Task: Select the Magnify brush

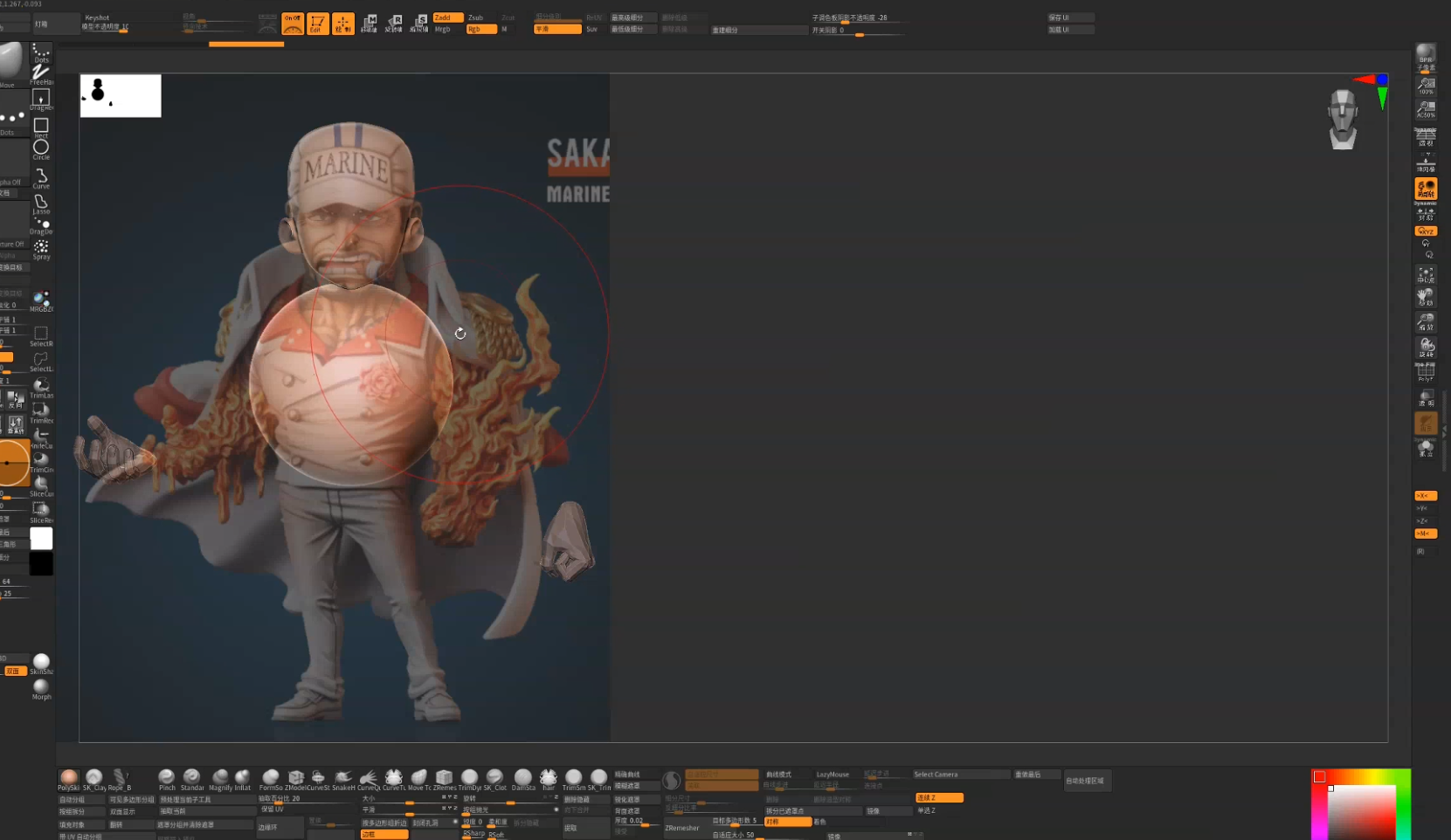Action: tap(220, 779)
